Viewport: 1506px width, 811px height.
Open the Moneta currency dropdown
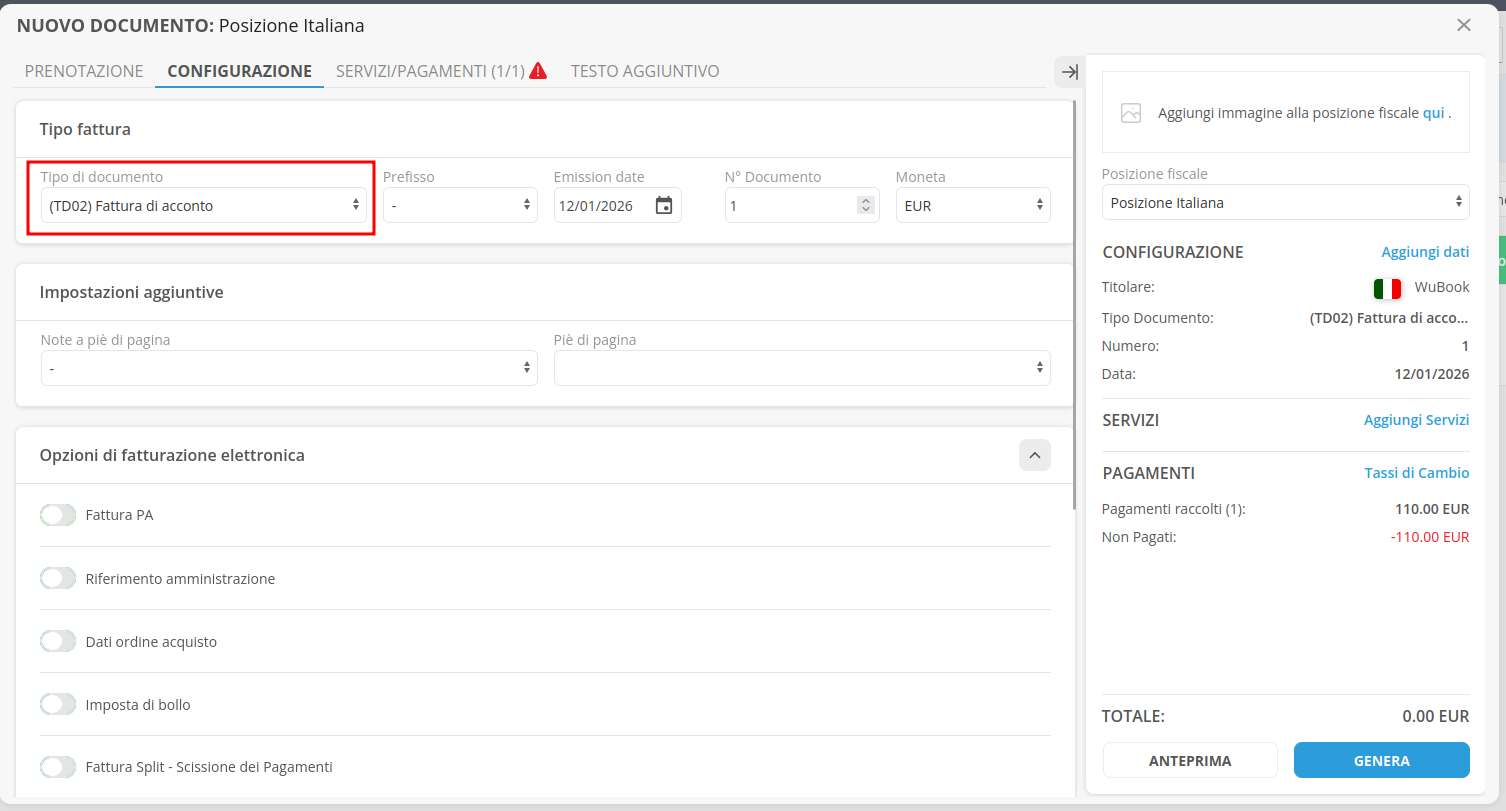click(972, 206)
